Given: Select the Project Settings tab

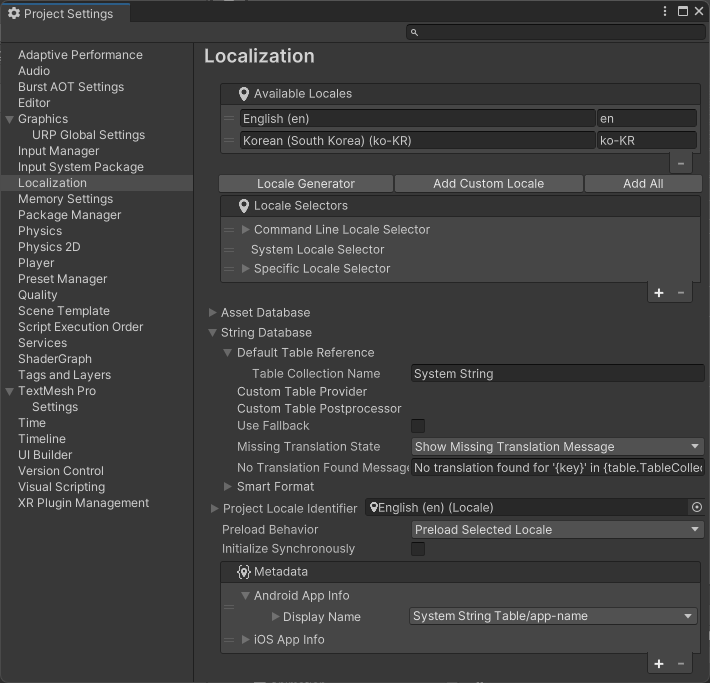Looking at the screenshot, I should pos(66,14).
